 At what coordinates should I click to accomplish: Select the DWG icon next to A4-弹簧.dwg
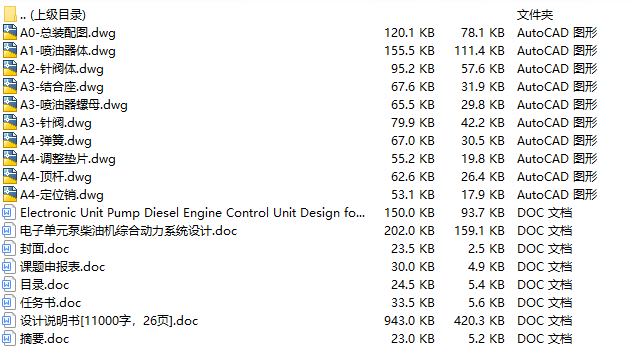point(10,141)
